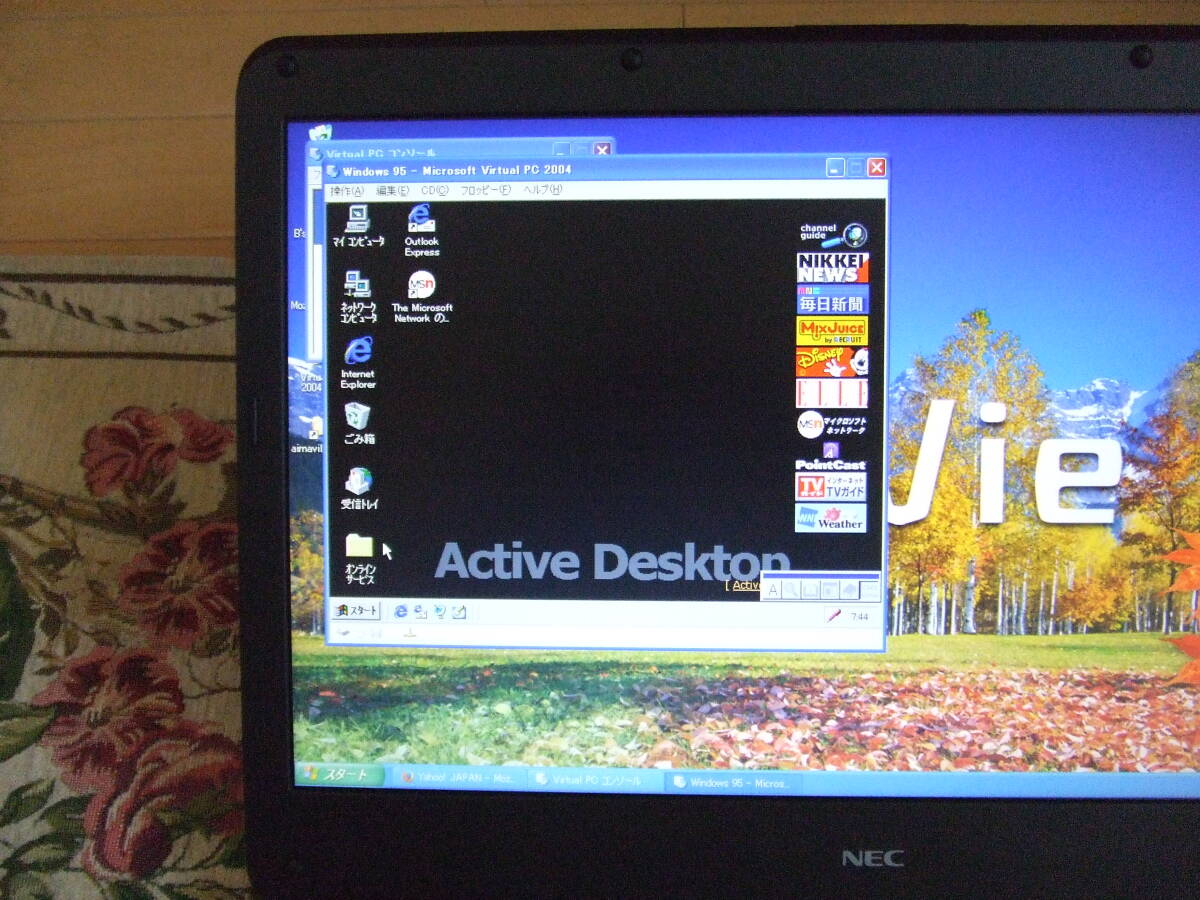Screen dimensions: 1200x900
Task: Launch Internet Explorer from quick launch
Action: click(x=401, y=611)
